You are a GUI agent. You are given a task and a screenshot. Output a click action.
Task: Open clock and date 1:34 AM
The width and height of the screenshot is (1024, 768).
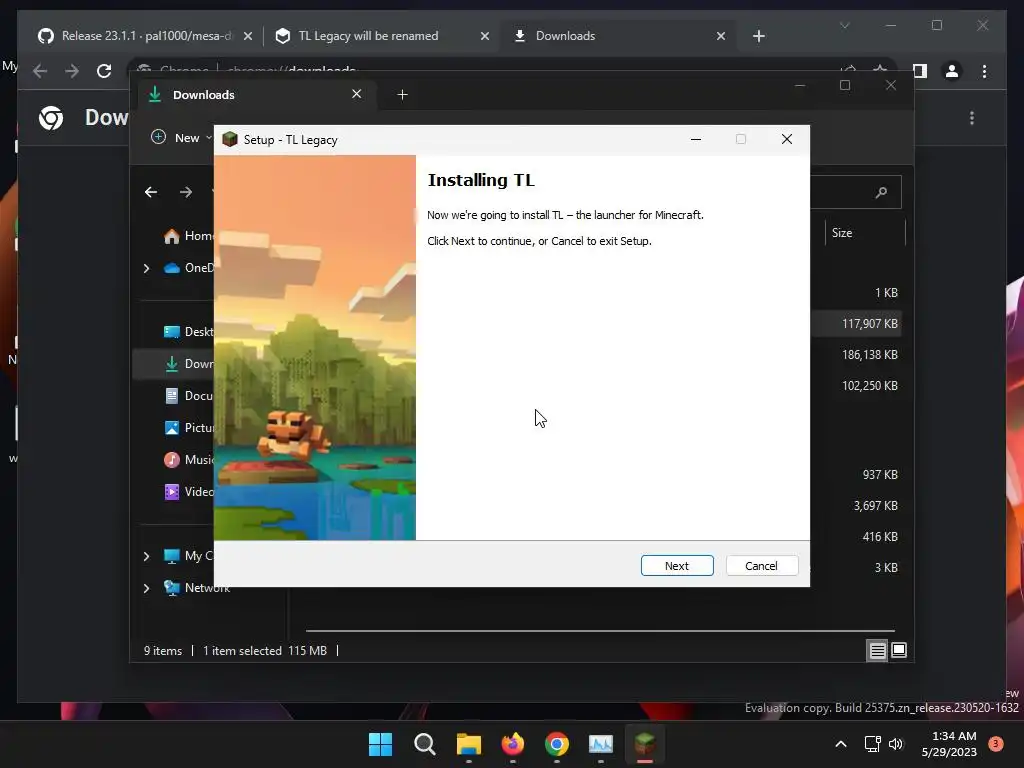[x=949, y=744]
